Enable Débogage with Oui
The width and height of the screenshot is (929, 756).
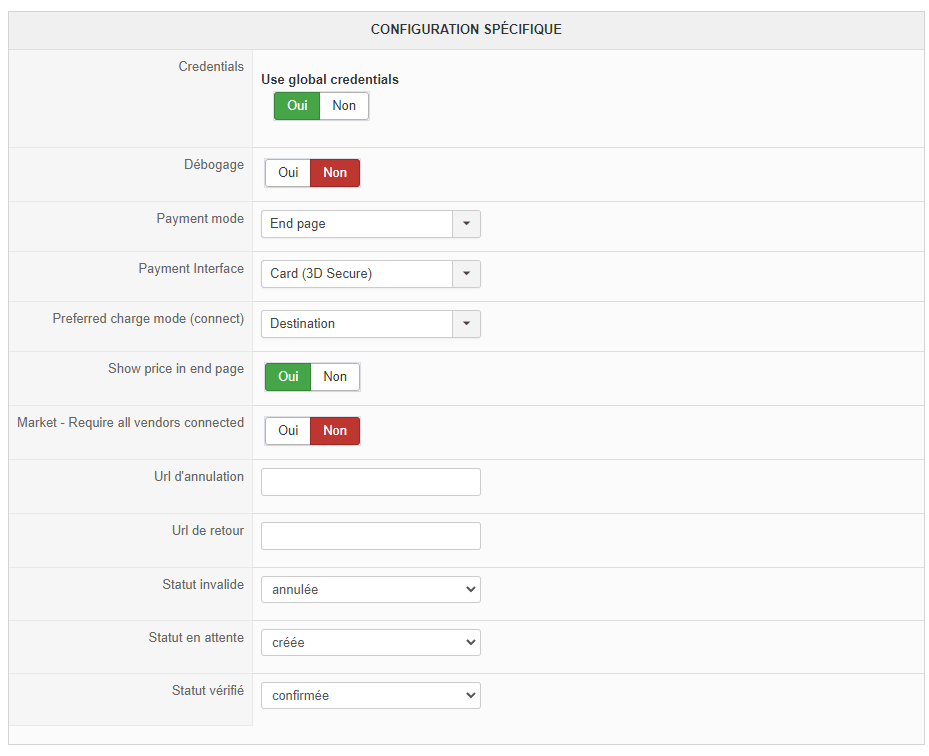[x=288, y=173]
